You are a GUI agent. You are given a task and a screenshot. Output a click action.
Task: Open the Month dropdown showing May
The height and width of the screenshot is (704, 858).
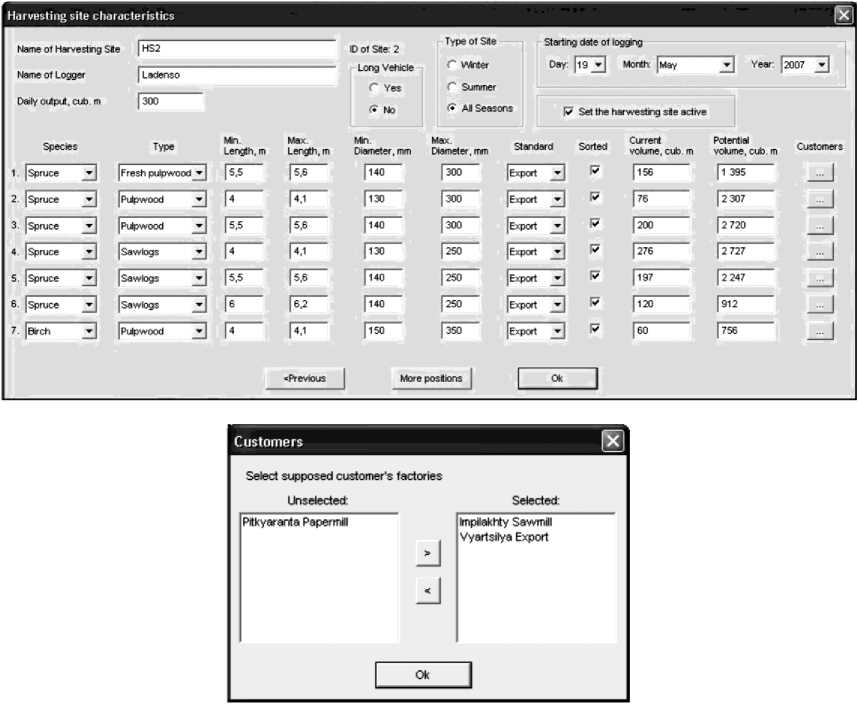click(726, 65)
